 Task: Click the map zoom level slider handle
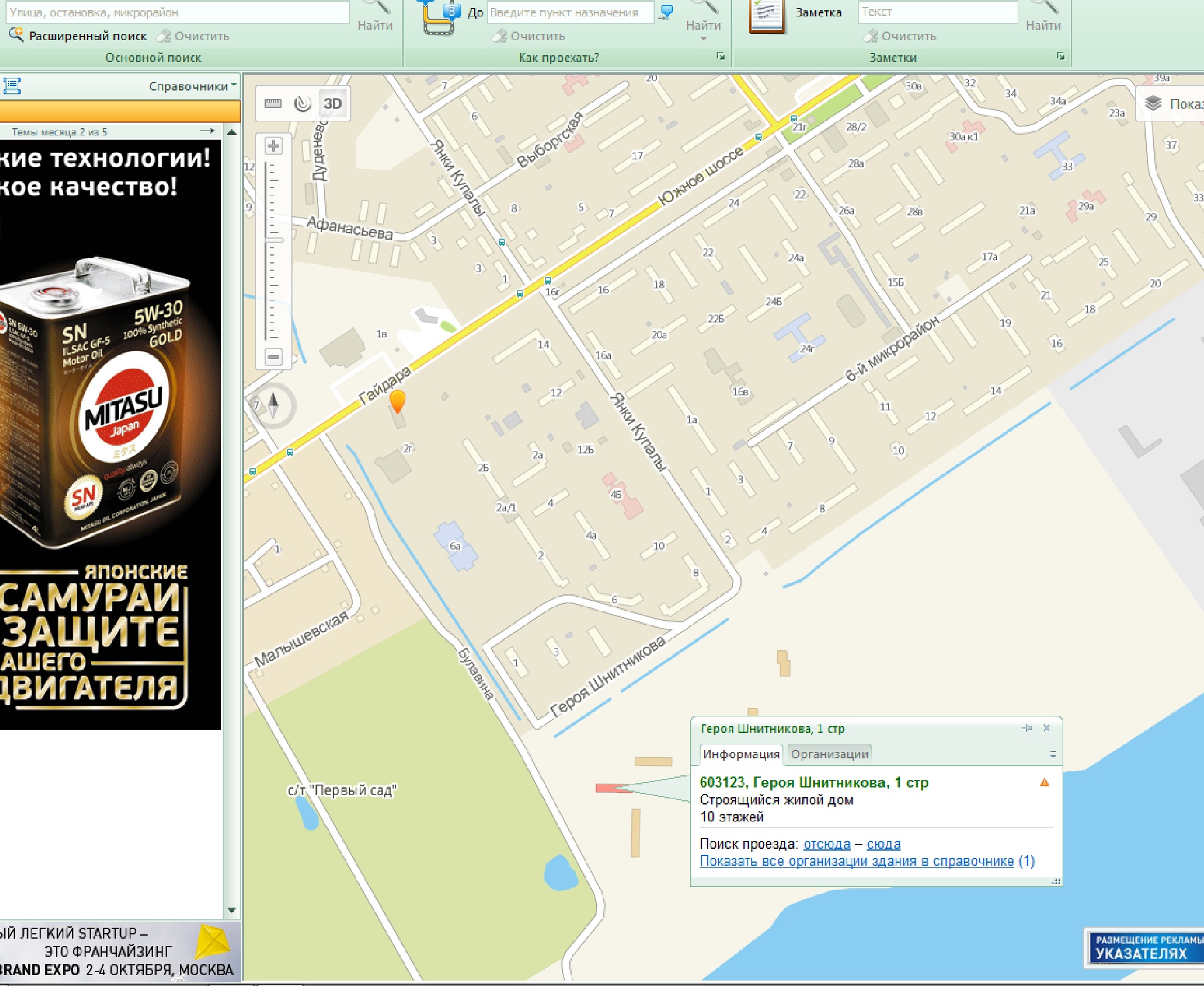pyautogui.click(x=274, y=240)
